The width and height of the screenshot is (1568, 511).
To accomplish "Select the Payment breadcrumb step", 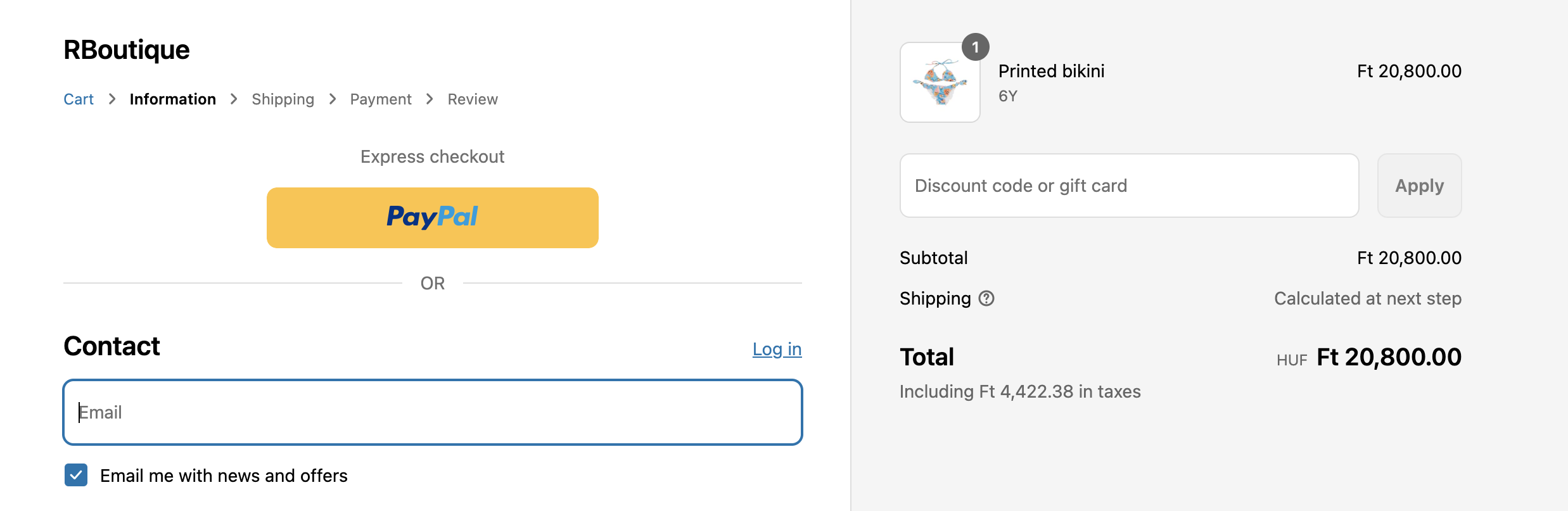I will point(381,99).
